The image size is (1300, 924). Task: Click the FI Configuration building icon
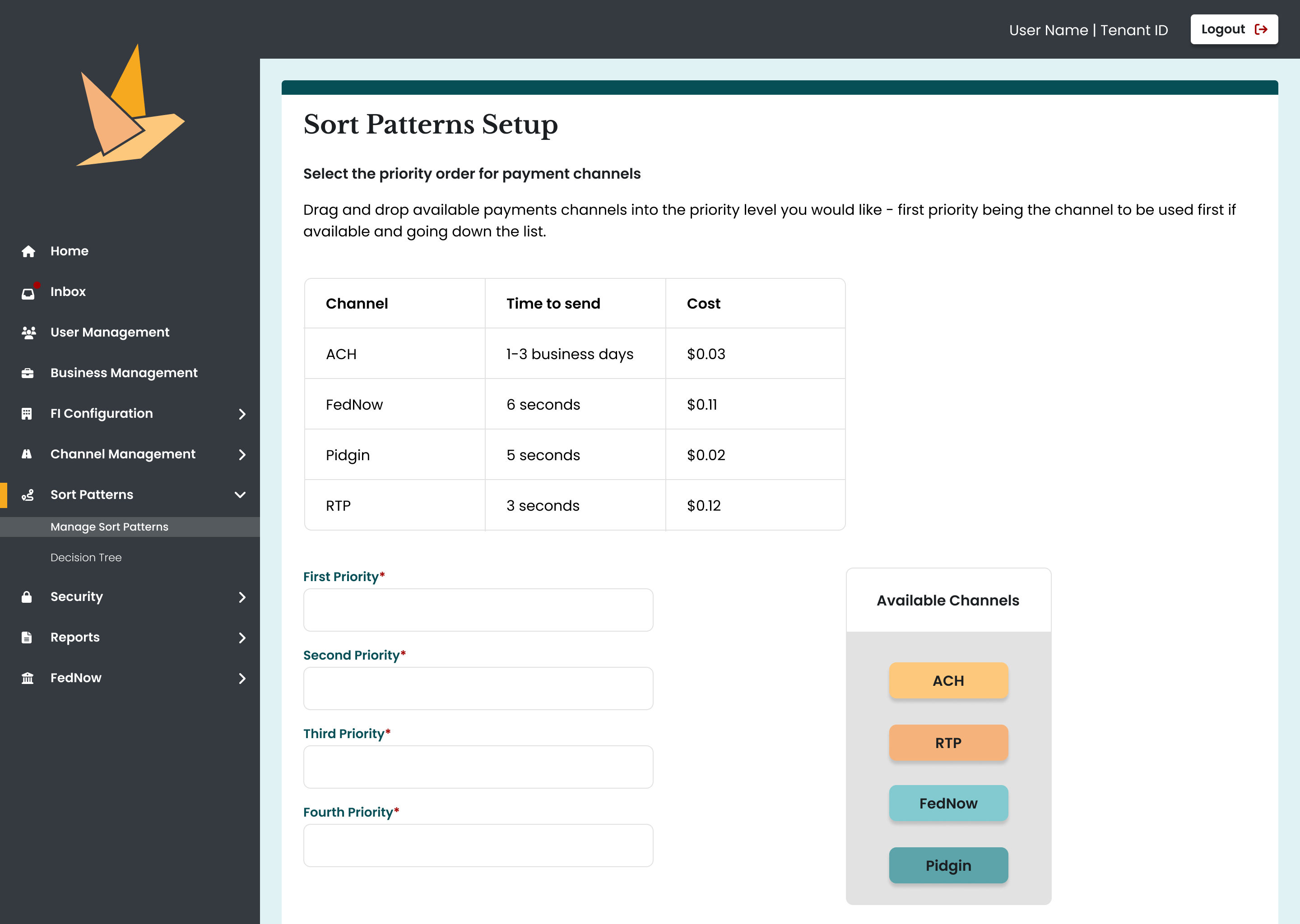27,414
